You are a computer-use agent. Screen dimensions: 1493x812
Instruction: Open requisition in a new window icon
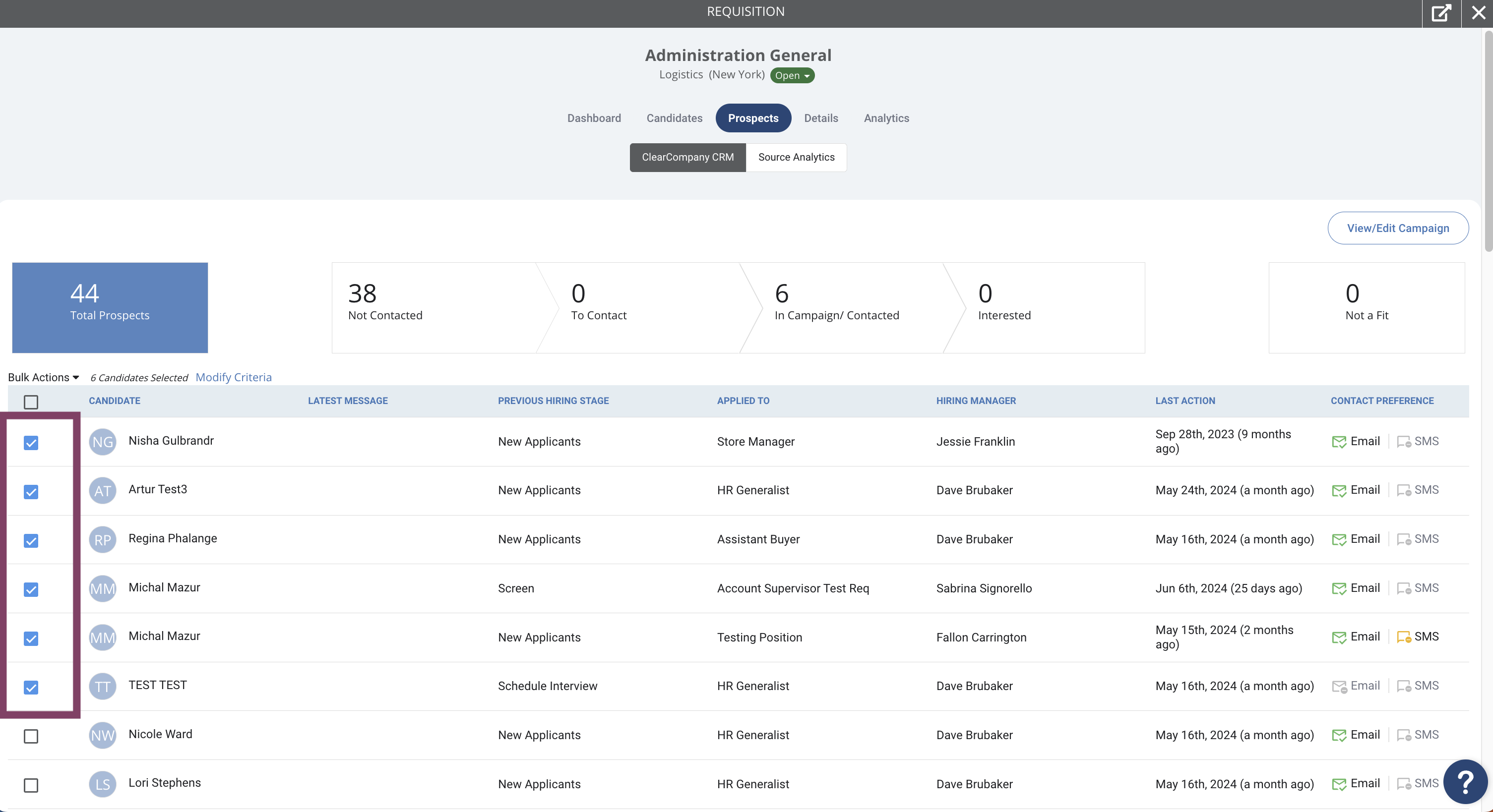coord(1441,13)
